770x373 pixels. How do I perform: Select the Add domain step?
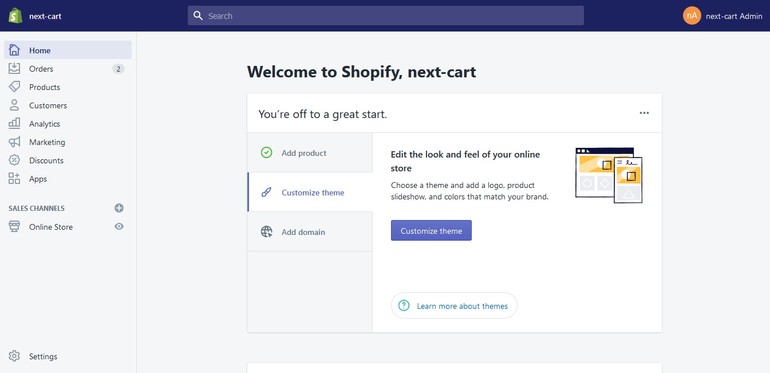tap(310, 232)
